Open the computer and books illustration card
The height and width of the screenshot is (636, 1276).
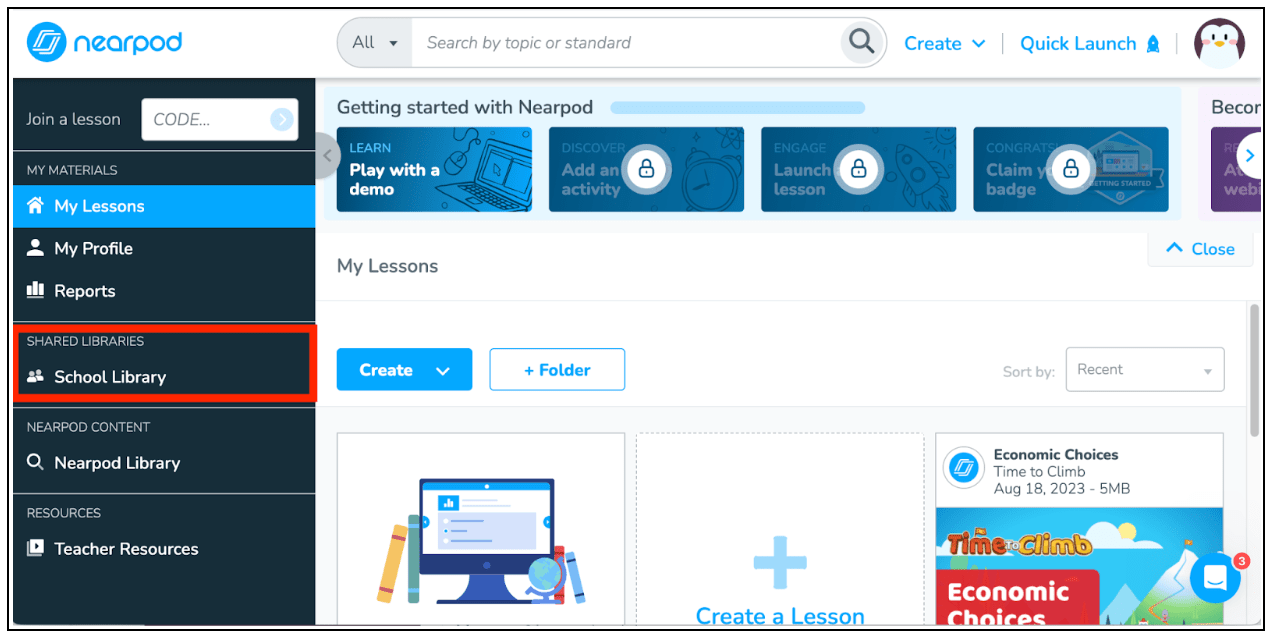tap(481, 530)
